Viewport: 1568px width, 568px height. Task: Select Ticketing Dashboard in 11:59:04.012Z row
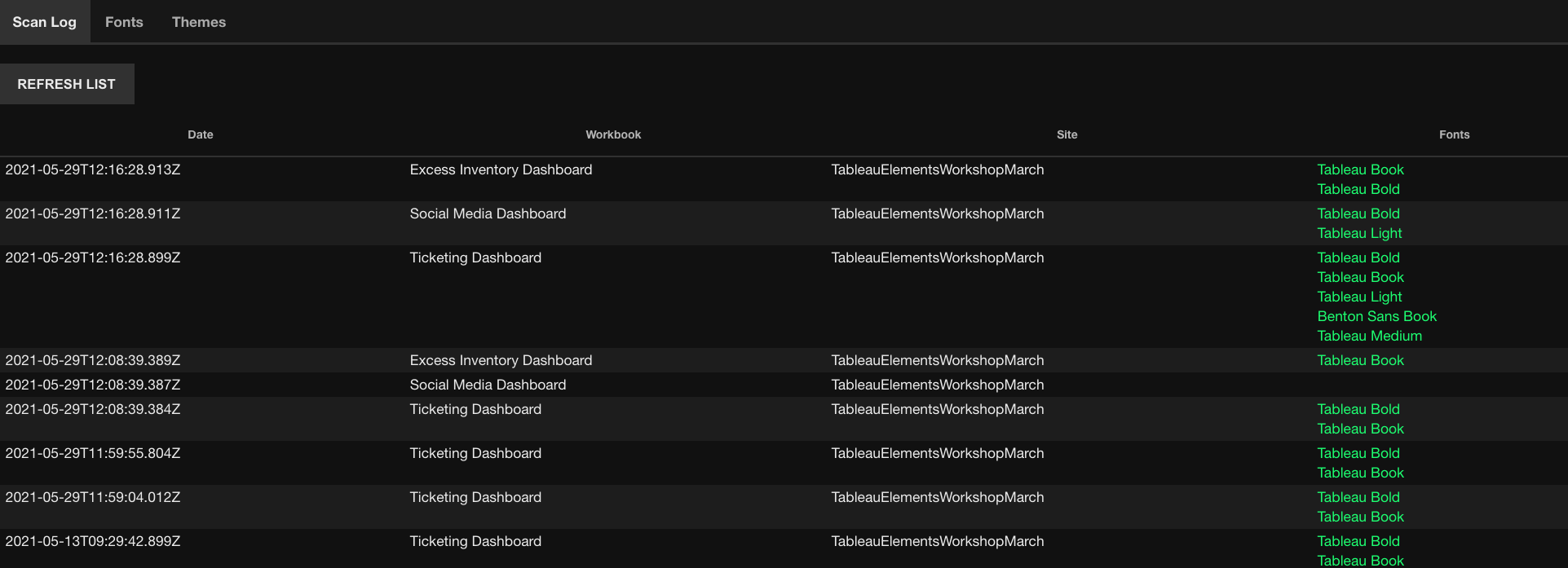click(x=475, y=497)
